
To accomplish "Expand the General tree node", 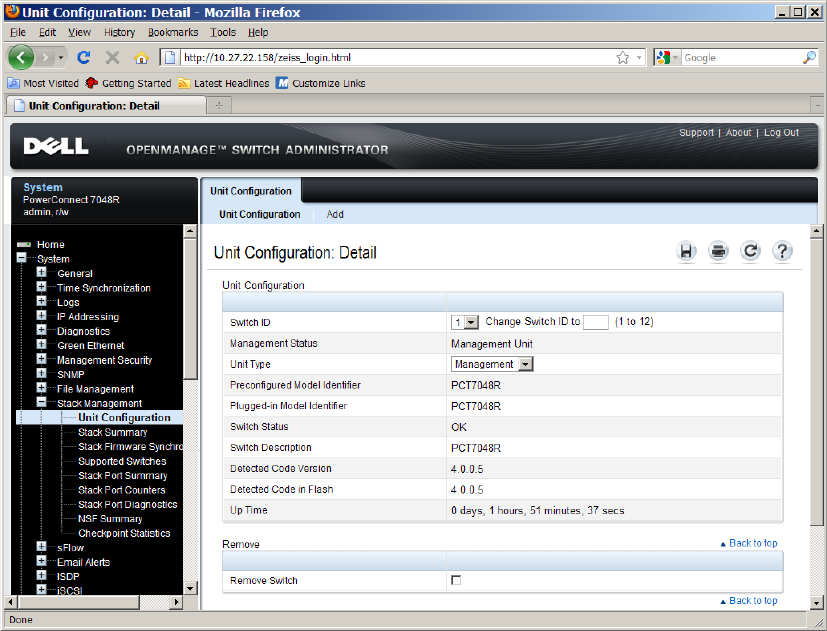I will pyautogui.click(x=41, y=272).
